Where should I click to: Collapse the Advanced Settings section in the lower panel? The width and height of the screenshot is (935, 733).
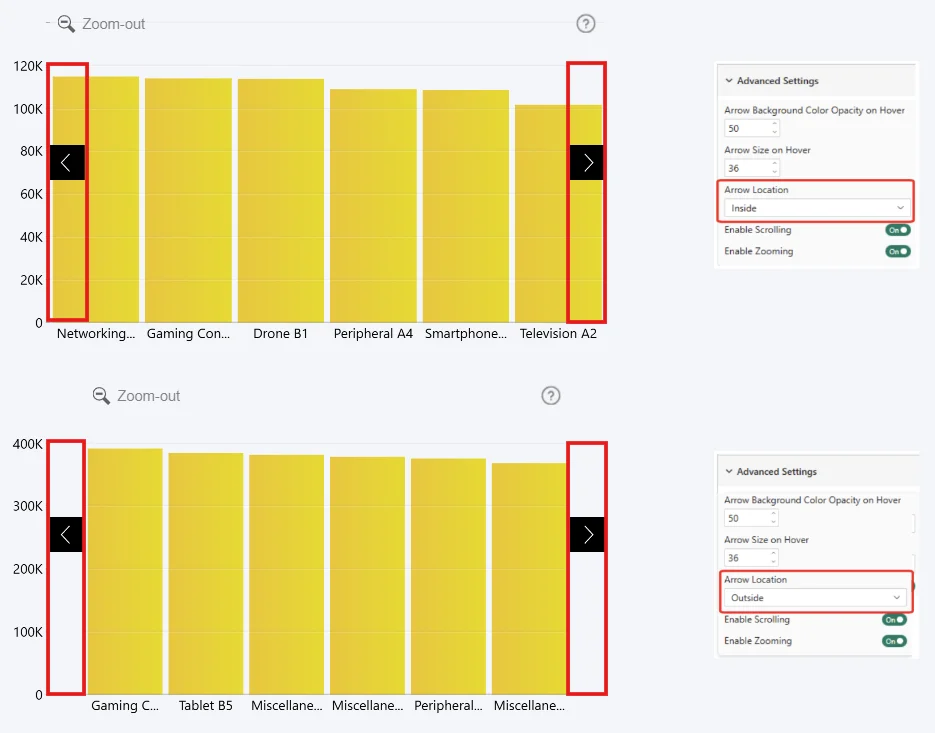729,471
